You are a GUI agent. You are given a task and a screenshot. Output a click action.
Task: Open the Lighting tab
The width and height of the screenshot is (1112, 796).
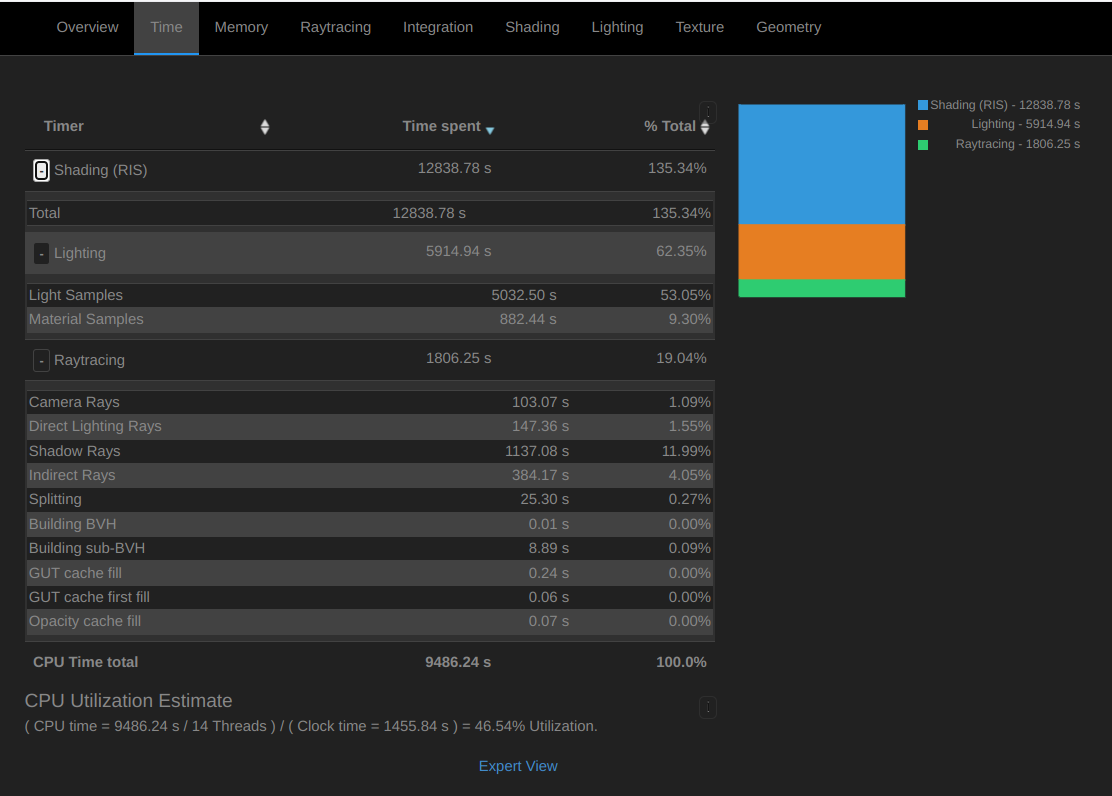617,27
